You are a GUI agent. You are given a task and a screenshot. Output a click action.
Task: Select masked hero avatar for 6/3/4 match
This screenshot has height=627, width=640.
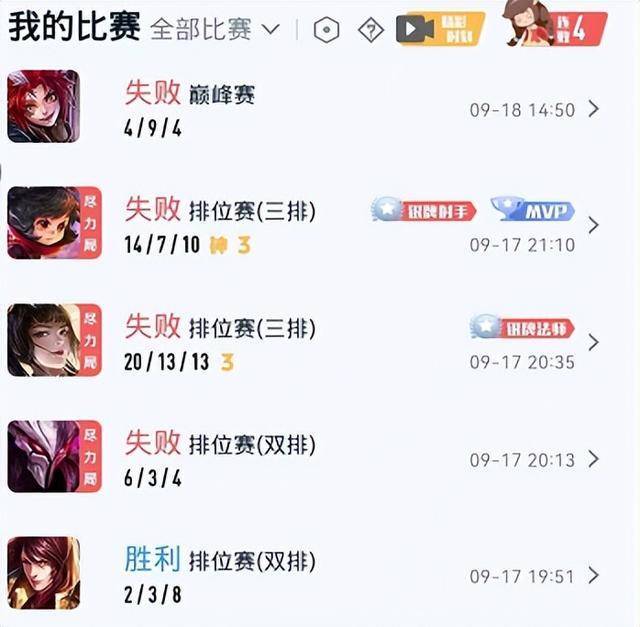click(x=54, y=456)
